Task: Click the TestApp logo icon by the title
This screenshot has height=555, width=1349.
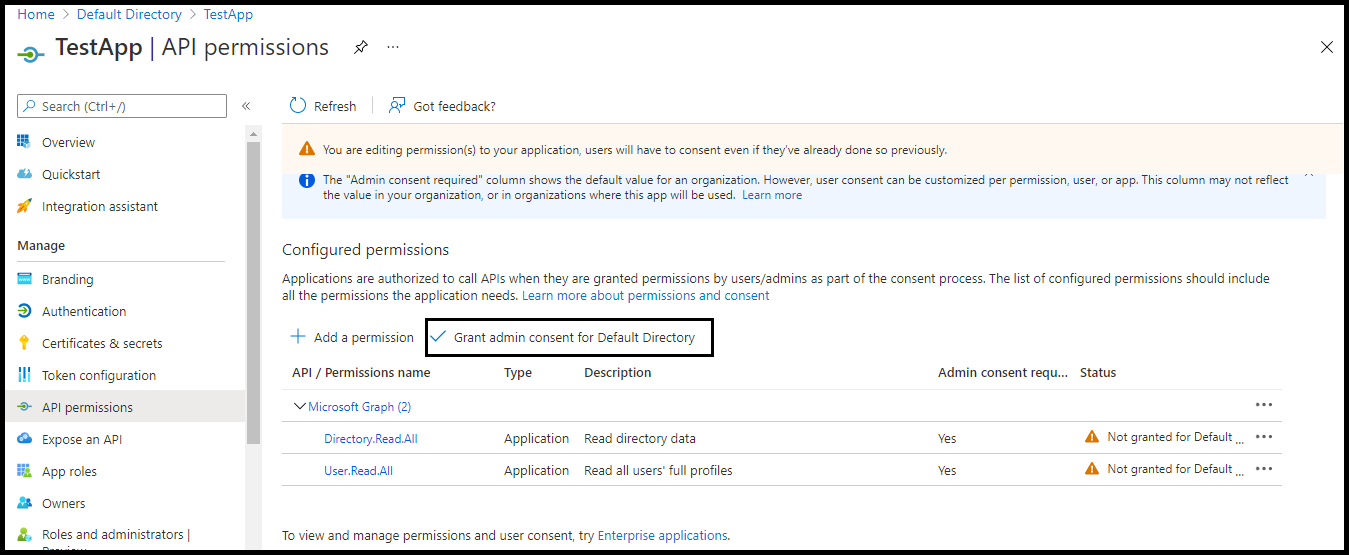Action: coord(31,54)
